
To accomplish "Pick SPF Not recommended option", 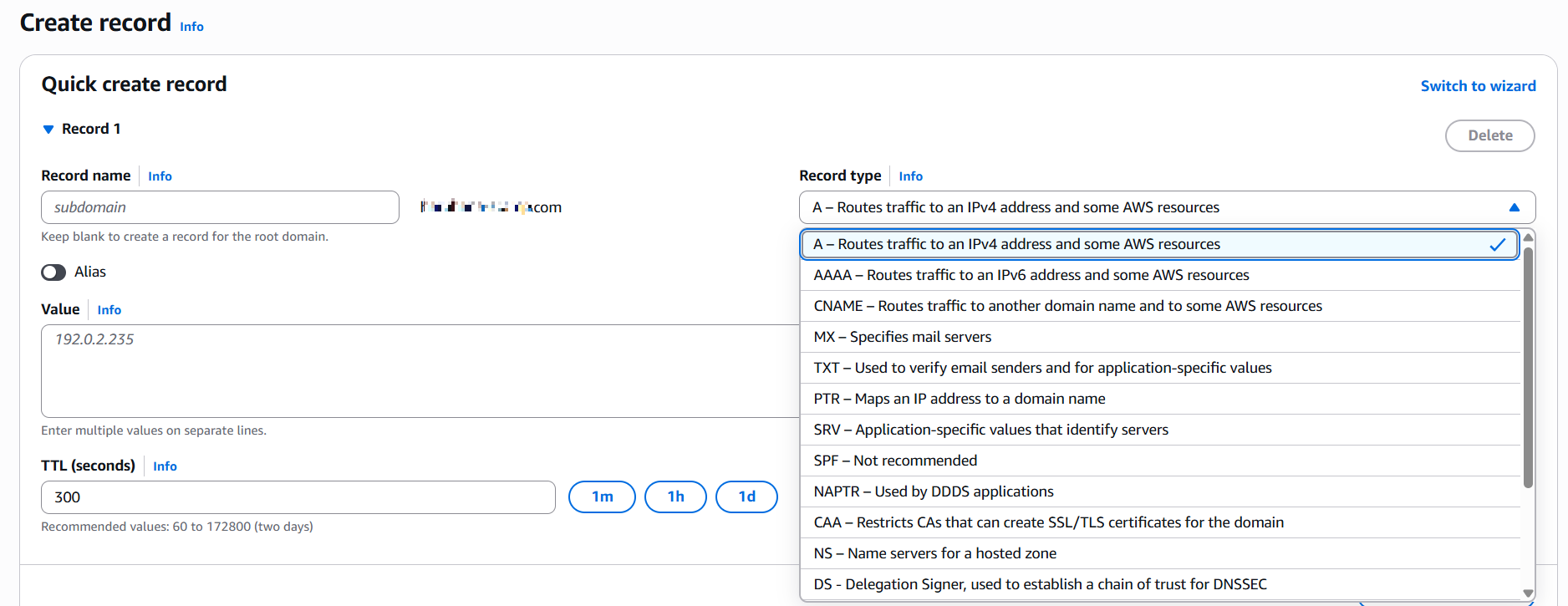I will (x=1160, y=461).
